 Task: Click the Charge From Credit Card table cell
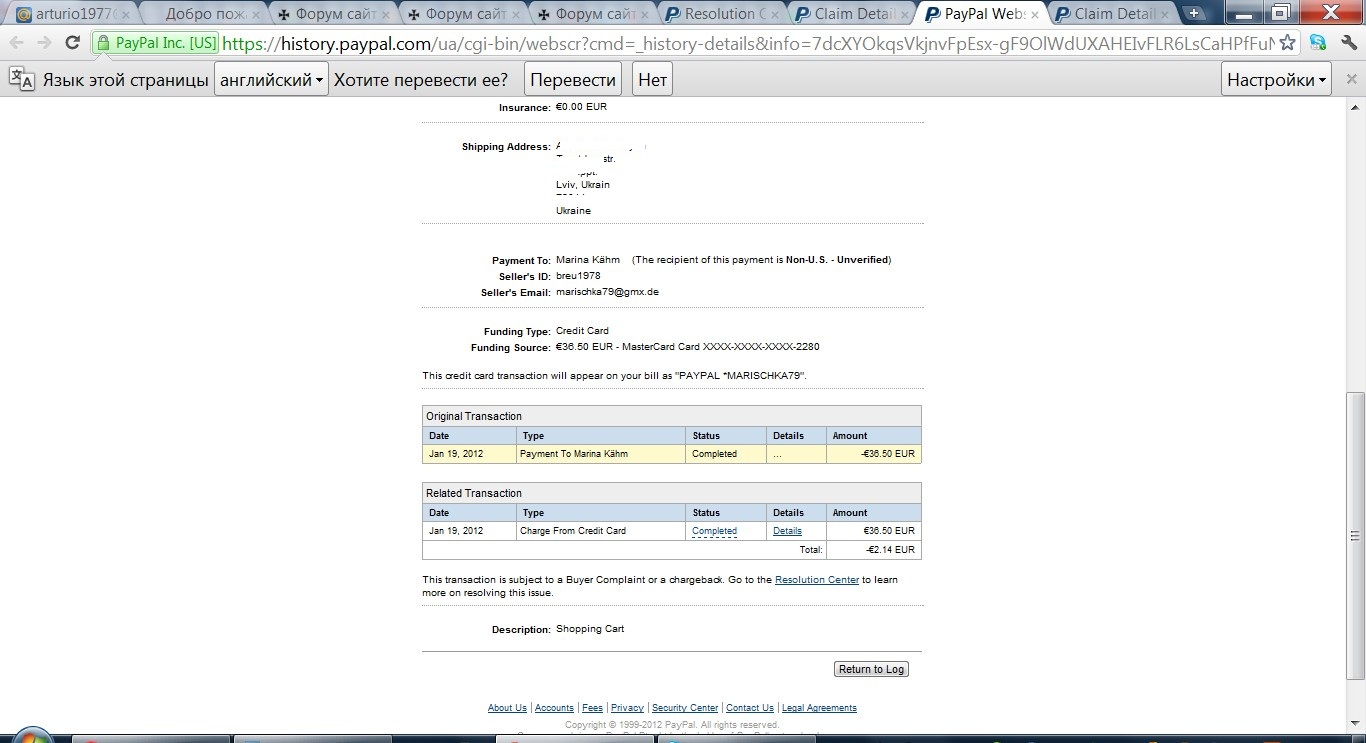pos(601,531)
